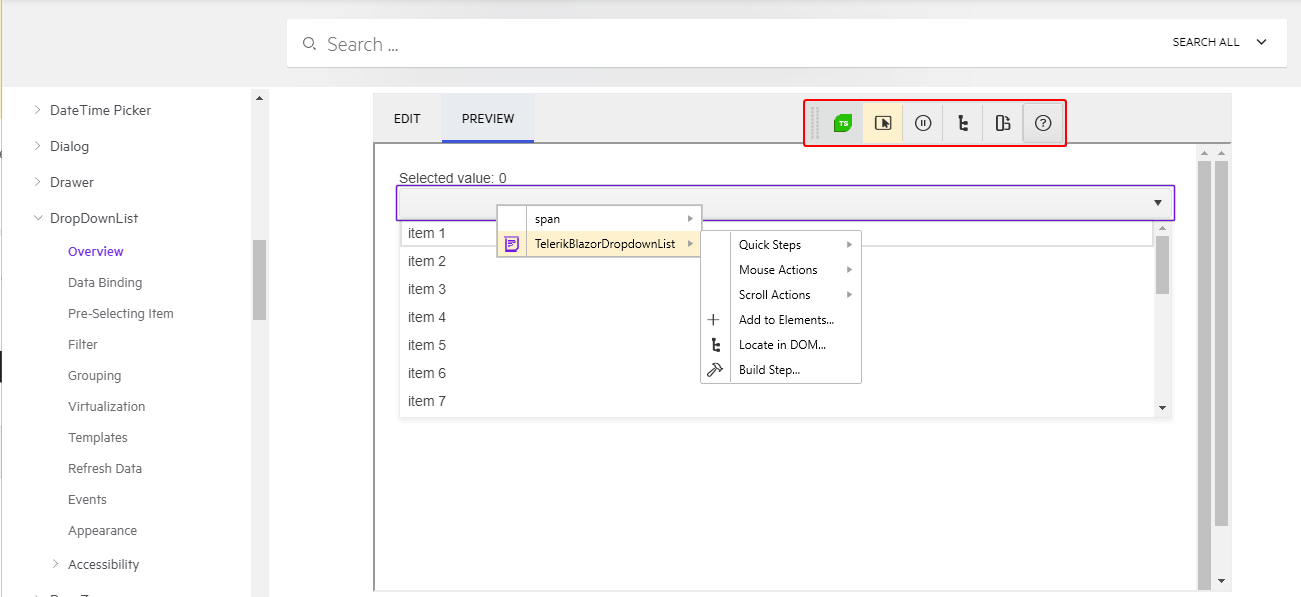
Task: Click the green Test Studio TS logo icon
Action: click(843, 123)
